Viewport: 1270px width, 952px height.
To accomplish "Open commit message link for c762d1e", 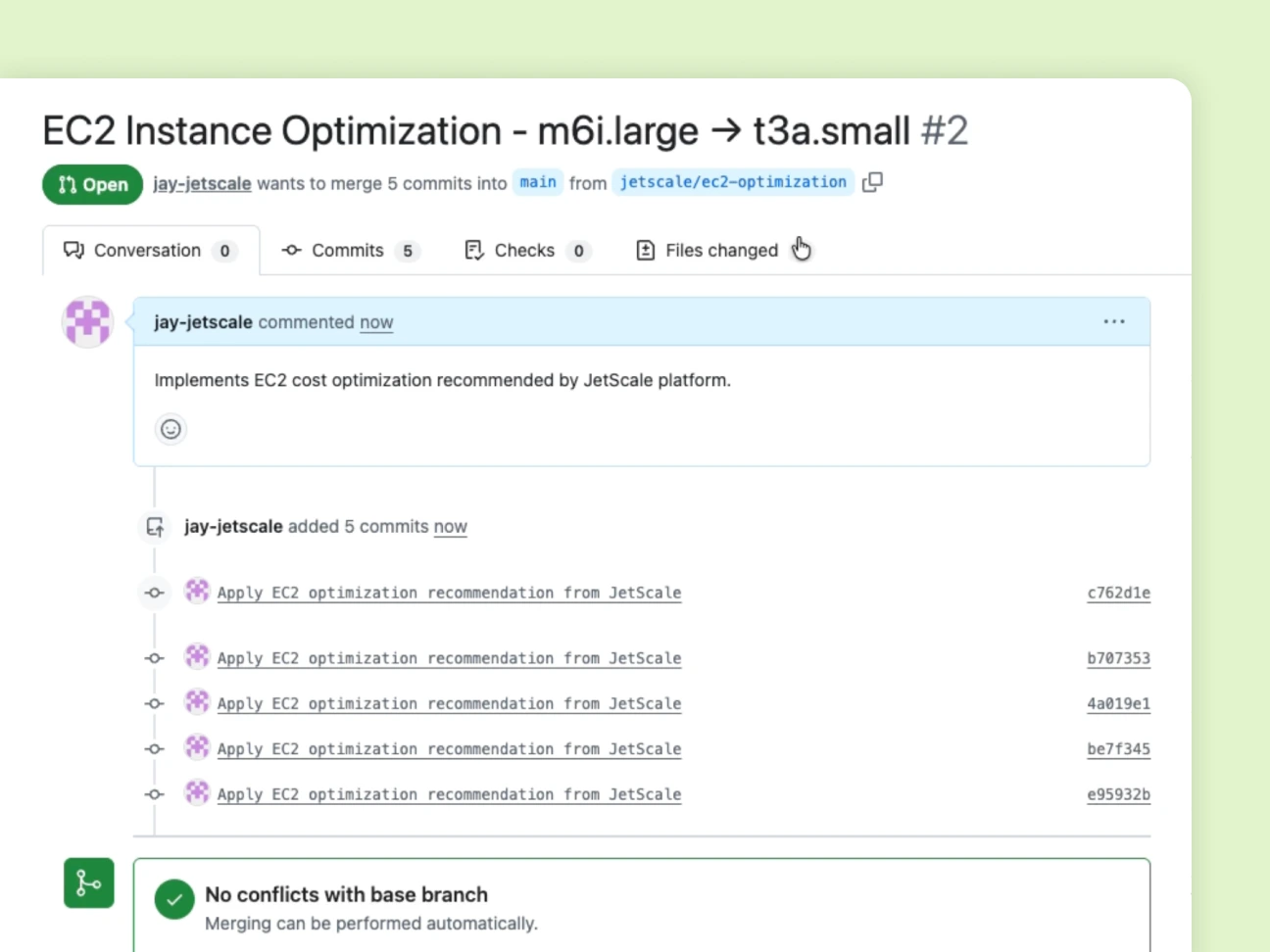I will coord(449,593).
